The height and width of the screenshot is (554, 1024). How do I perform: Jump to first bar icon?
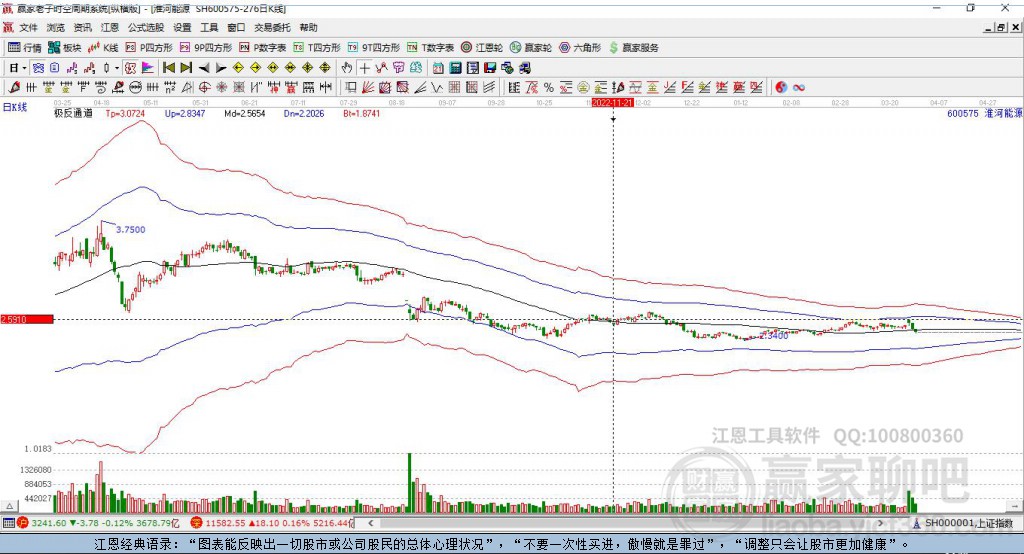(169, 68)
